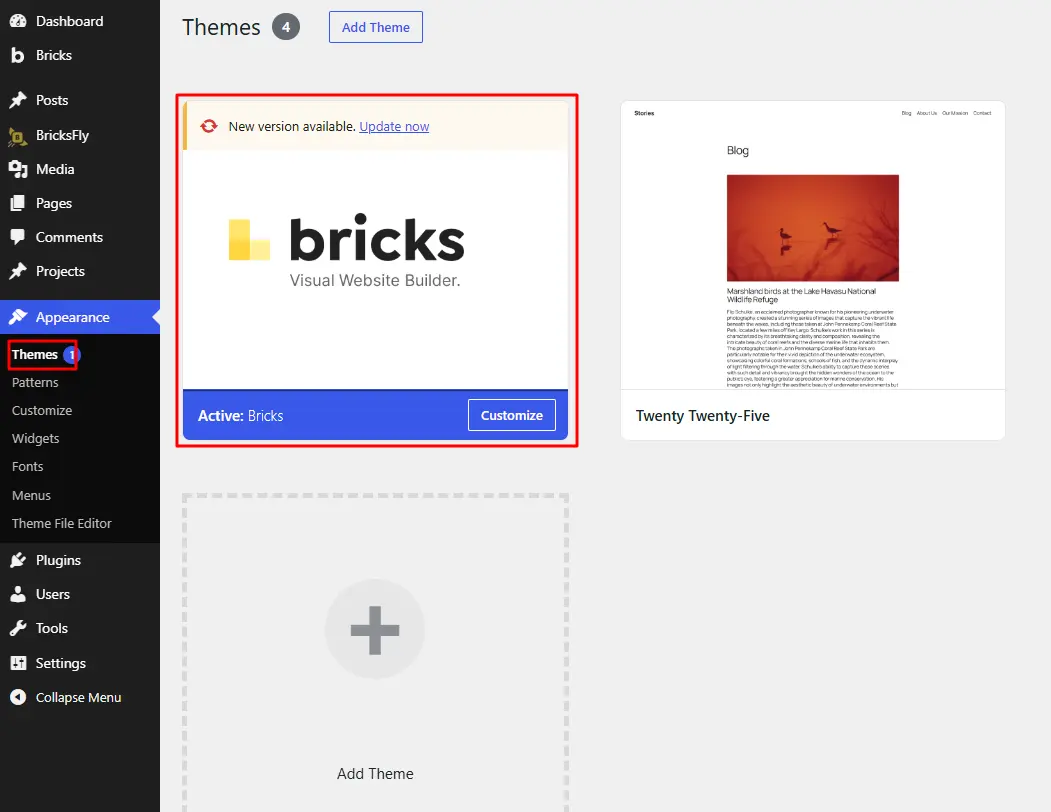This screenshot has width=1051, height=812.
Task: Open the Widgets submenu item
Action: [36, 439]
